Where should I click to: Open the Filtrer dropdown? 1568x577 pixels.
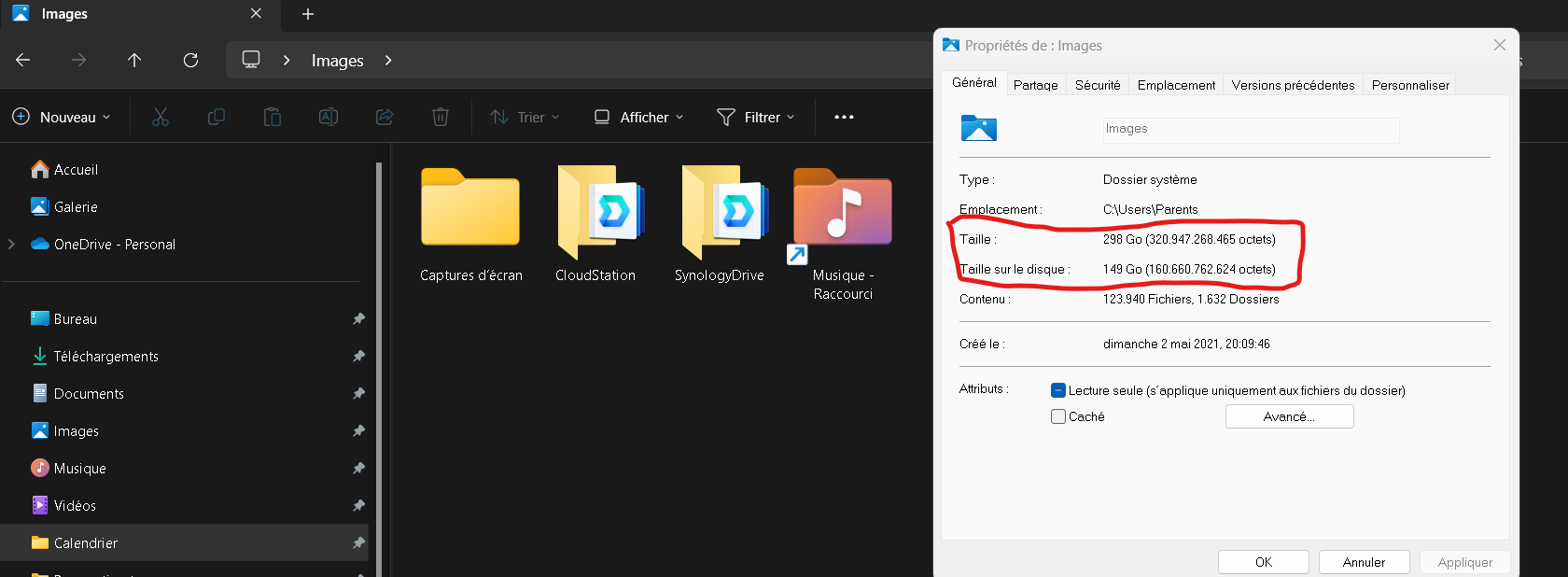(756, 117)
